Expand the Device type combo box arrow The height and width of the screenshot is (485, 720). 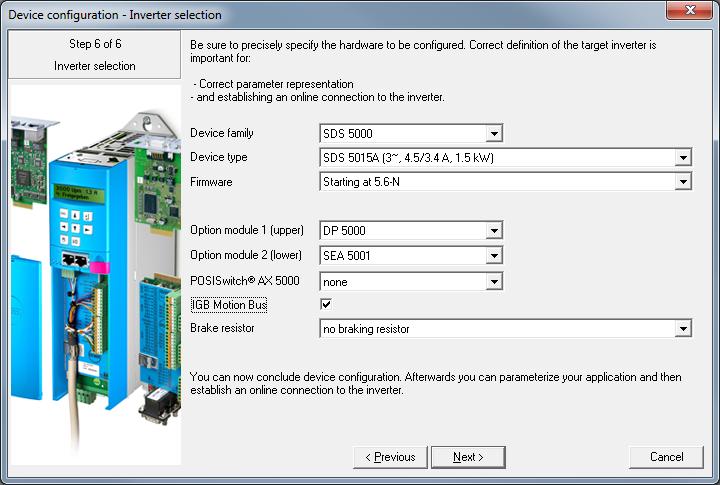683,158
